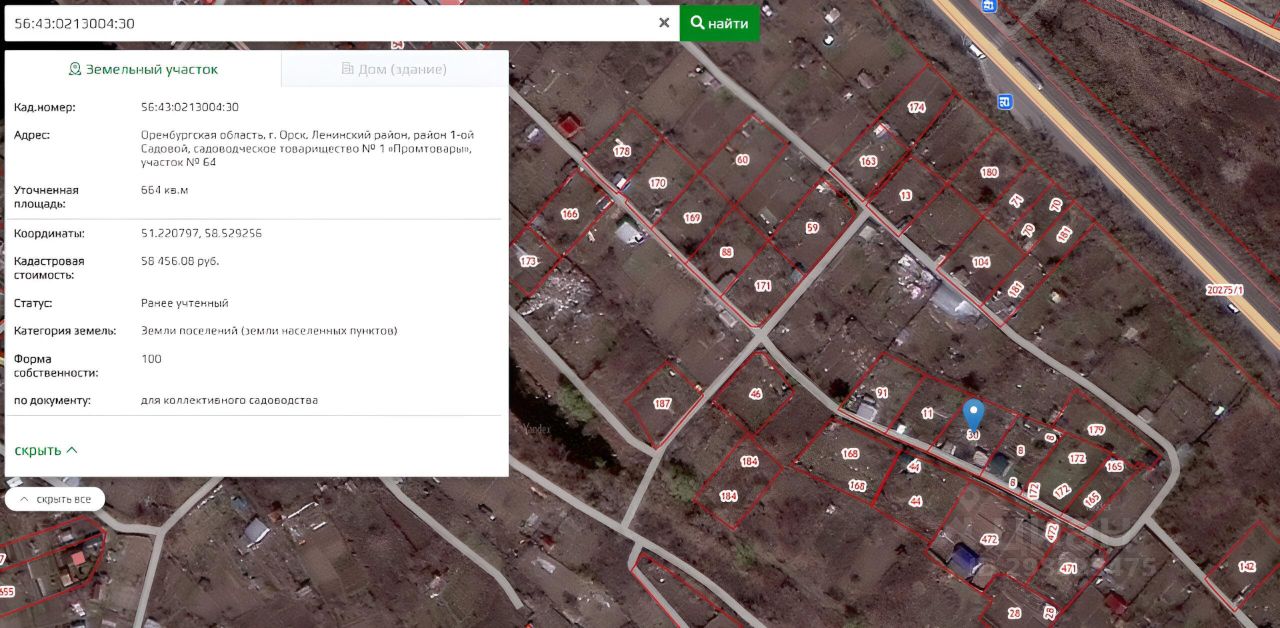The height and width of the screenshot is (628, 1280).
Task: Switch to the Земельный участок tab
Action: click(x=143, y=69)
